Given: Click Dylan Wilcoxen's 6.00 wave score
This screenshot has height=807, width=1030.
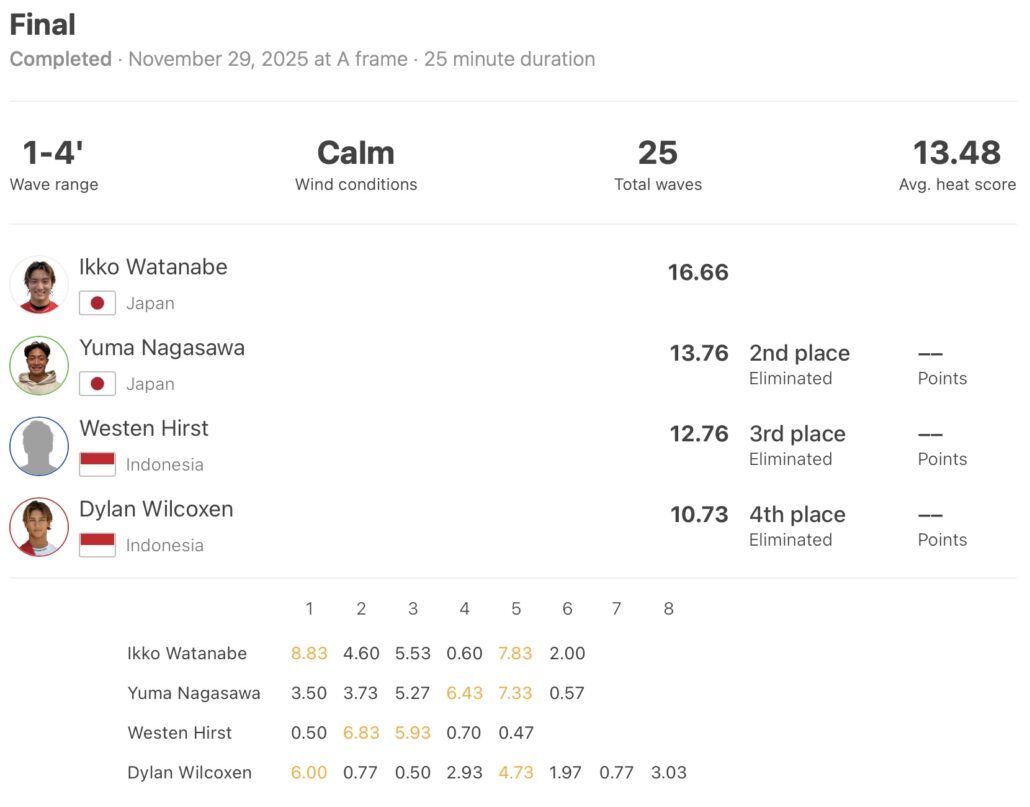Looking at the screenshot, I should (309, 773).
